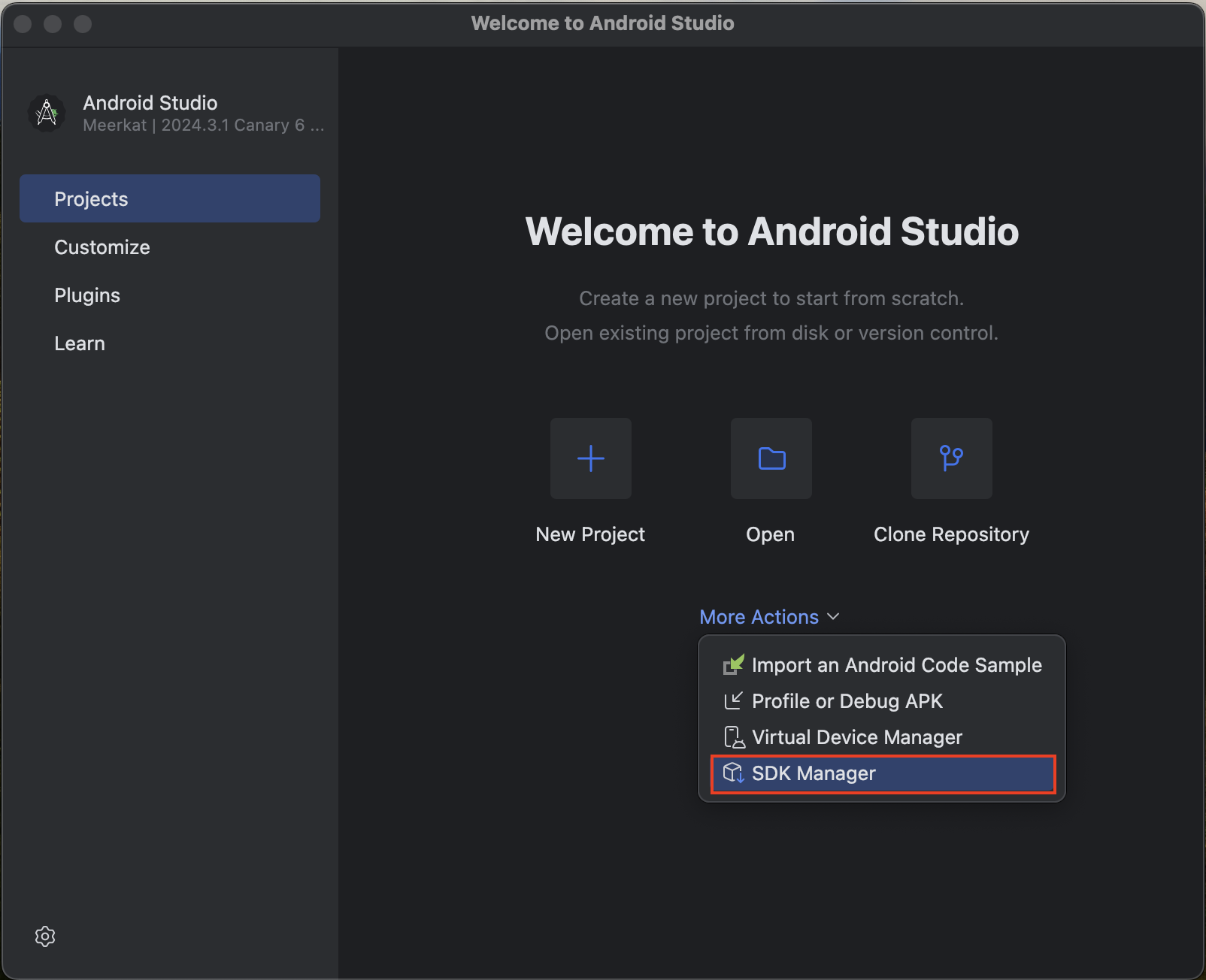
Task: Go to the Learn tab
Action: 170,343
